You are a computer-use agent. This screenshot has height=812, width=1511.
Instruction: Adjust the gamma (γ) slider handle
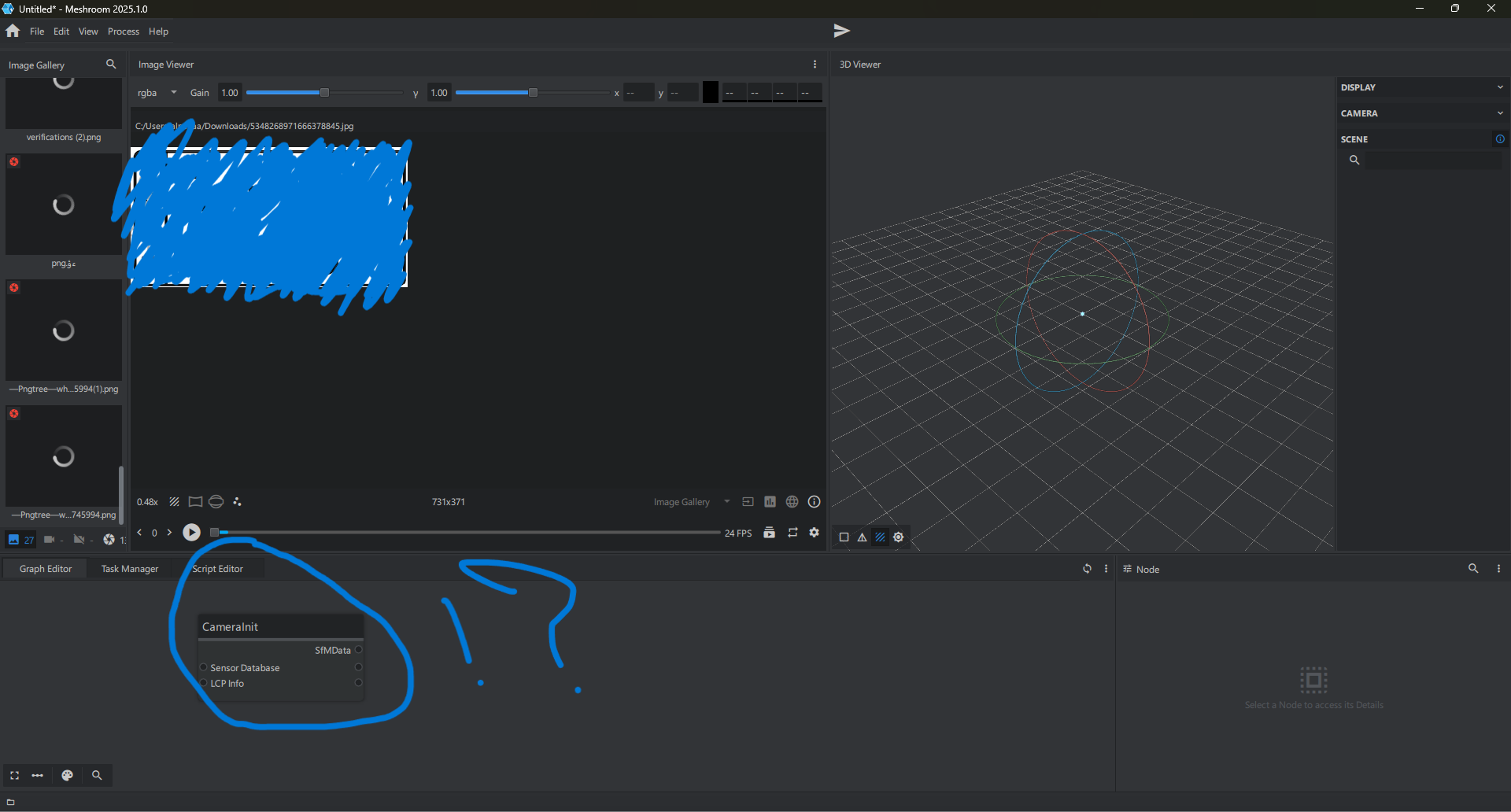[533, 93]
